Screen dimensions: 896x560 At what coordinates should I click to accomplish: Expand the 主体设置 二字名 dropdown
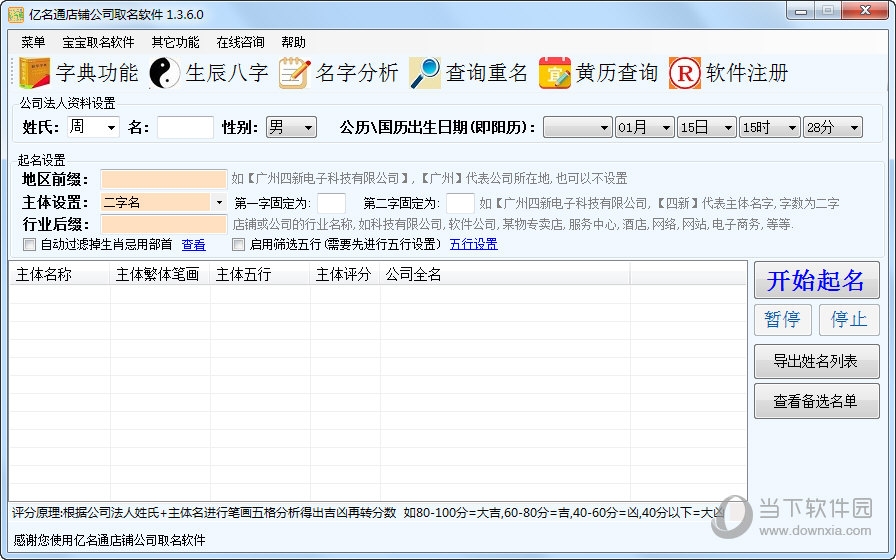point(219,202)
